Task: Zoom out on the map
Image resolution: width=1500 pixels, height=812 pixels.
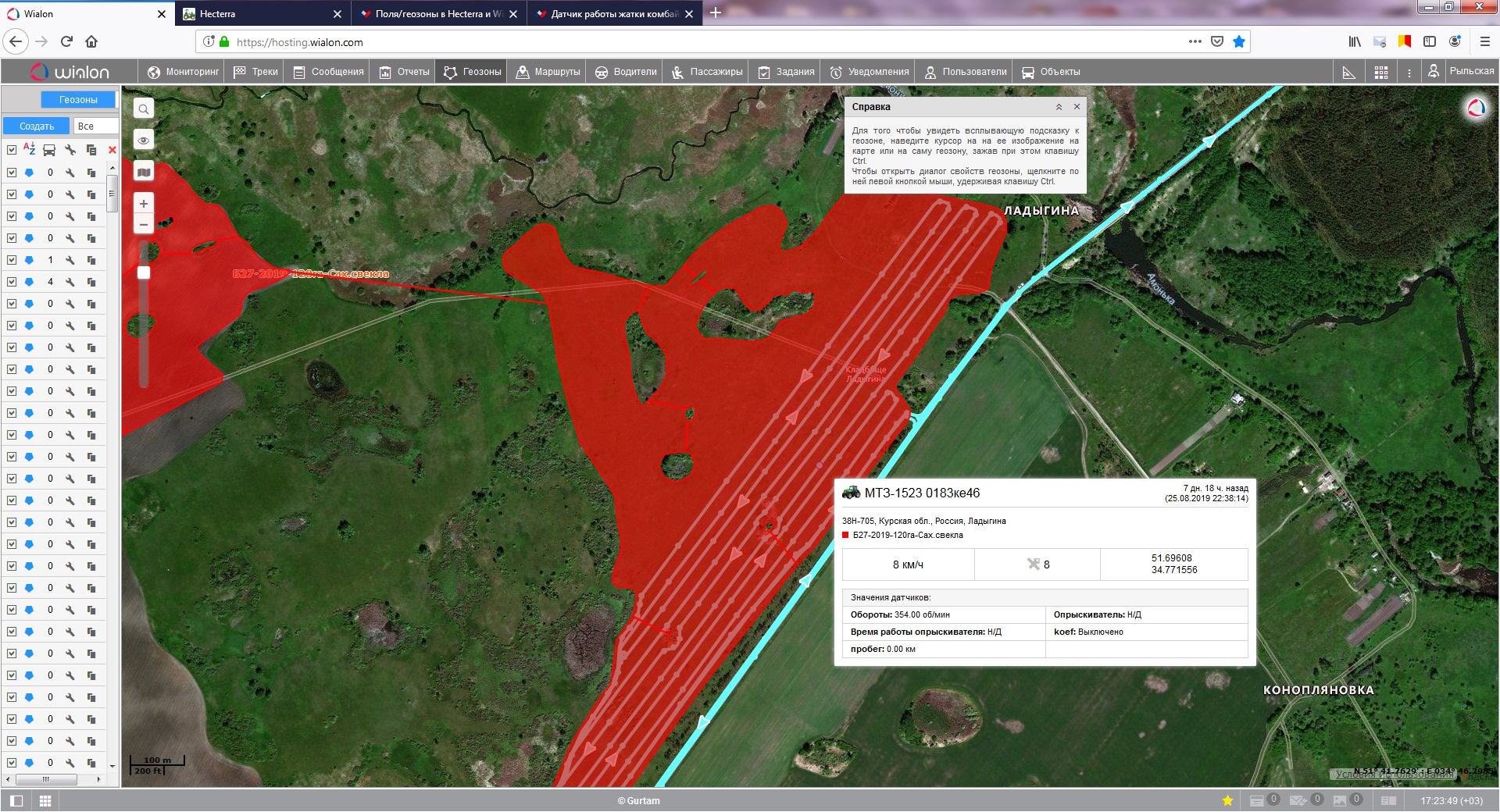Action: click(144, 225)
